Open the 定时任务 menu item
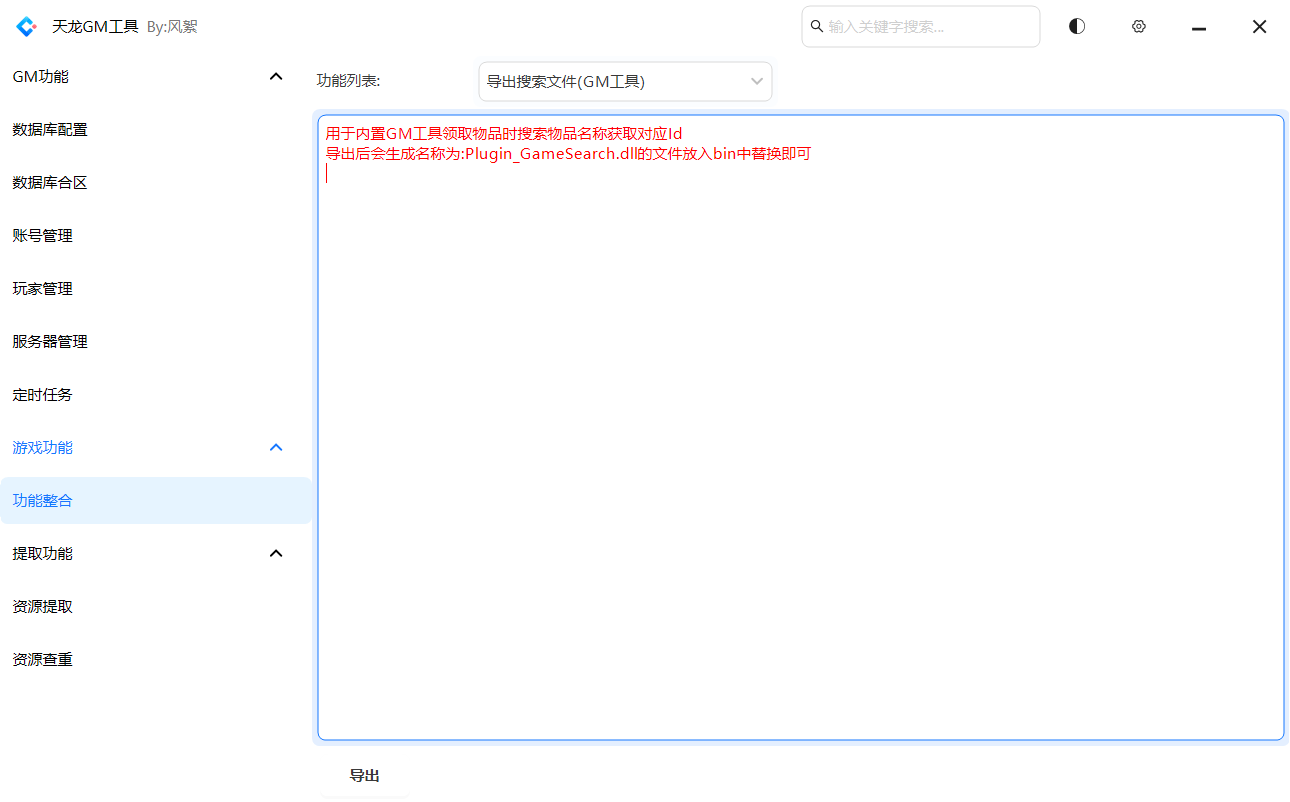Viewport: 1290px width, 802px height. pyautogui.click(x=43, y=395)
